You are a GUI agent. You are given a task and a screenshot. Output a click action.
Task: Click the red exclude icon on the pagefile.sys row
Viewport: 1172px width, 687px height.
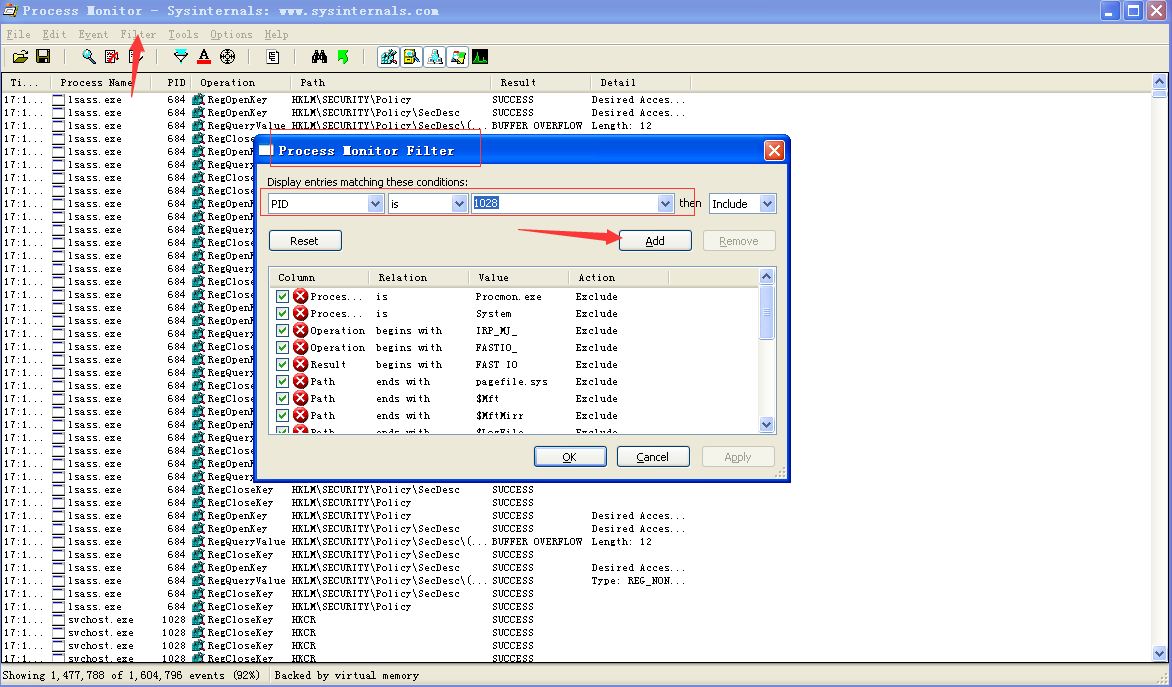300,381
